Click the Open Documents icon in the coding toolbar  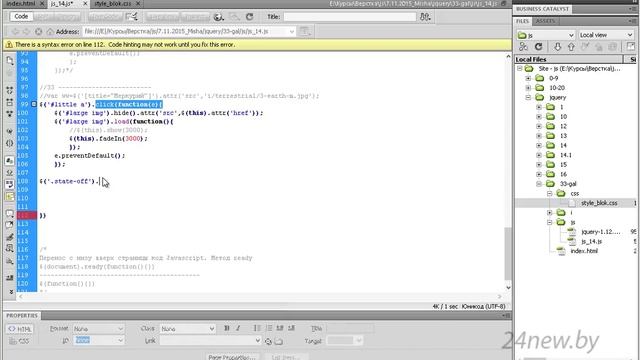(10, 61)
